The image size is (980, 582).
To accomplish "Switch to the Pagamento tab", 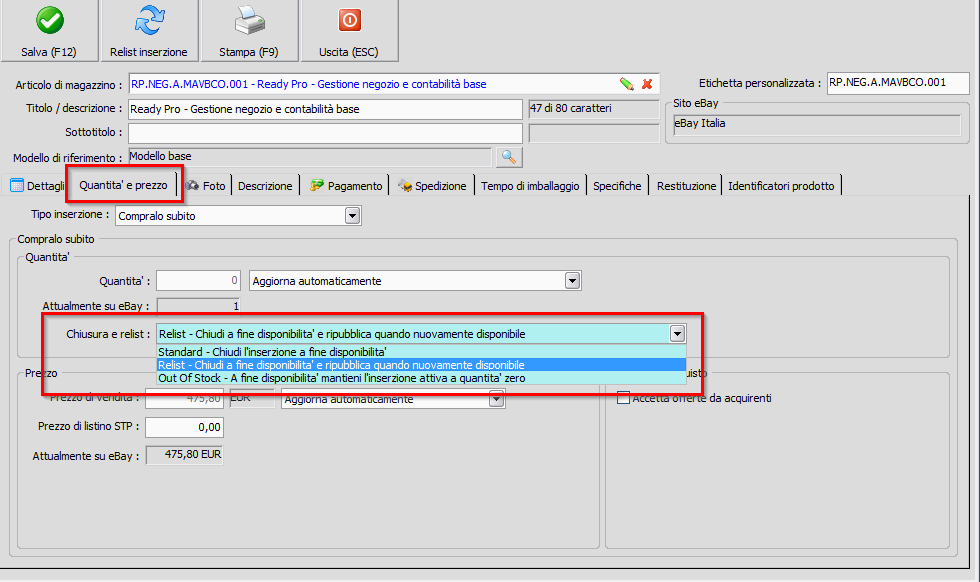I will coord(346,186).
